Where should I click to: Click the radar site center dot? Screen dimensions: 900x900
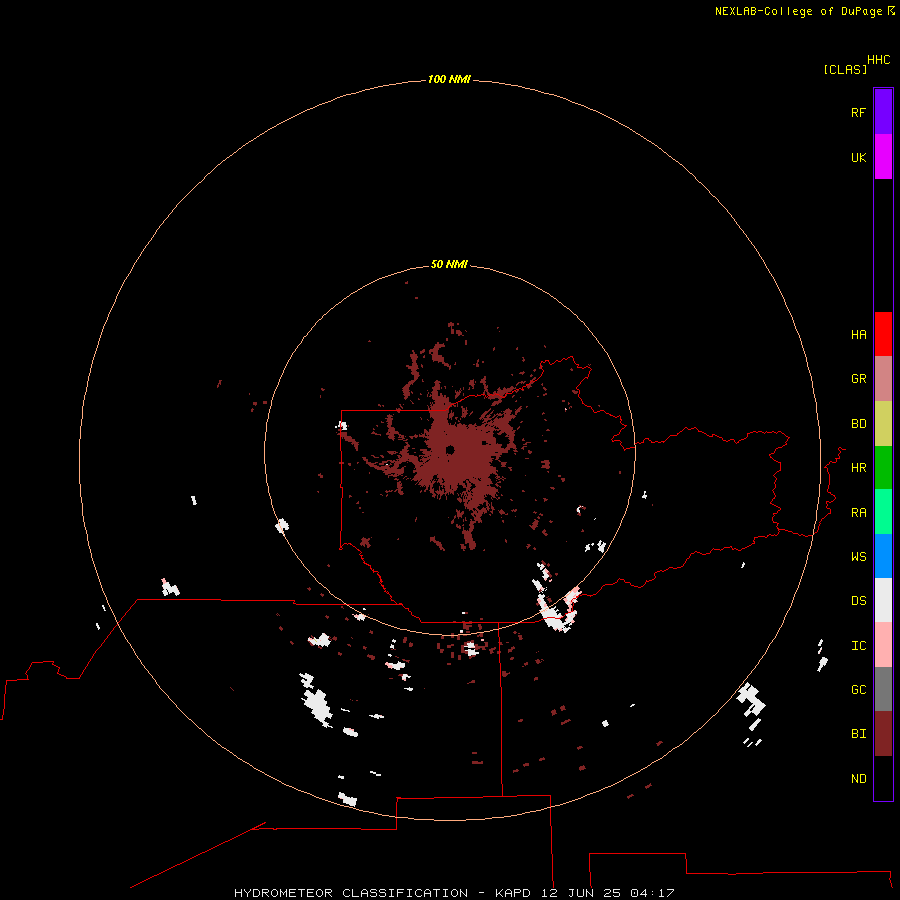point(450,450)
